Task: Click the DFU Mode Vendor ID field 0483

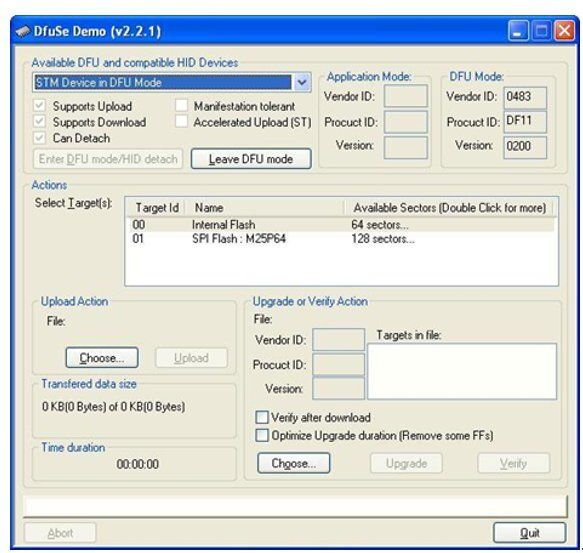Action: tap(525, 97)
